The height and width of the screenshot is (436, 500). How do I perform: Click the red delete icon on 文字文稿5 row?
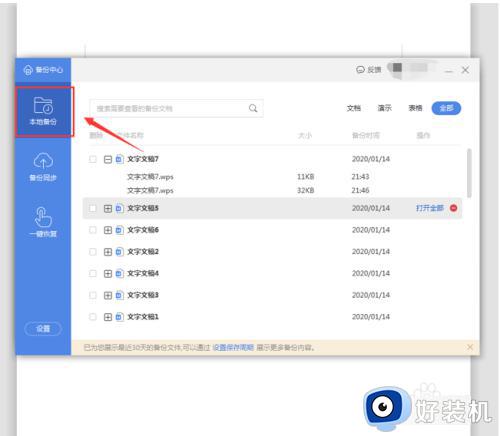[453, 208]
